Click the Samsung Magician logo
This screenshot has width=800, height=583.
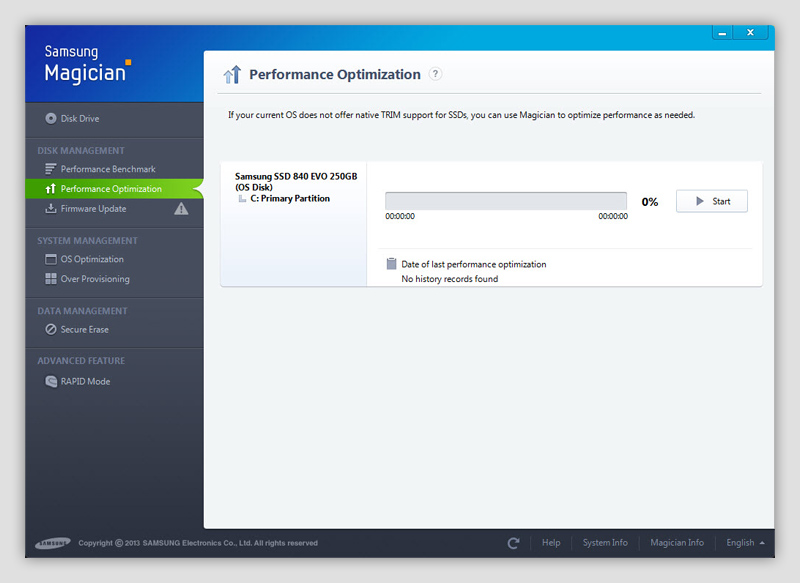[88, 64]
